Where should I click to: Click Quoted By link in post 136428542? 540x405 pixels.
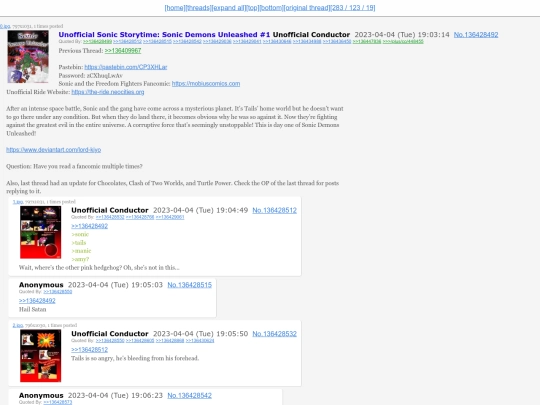pos(58,402)
